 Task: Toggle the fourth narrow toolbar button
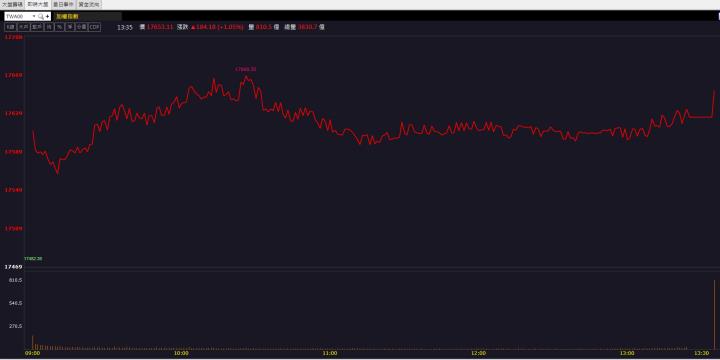pyautogui.click(x=49, y=27)
